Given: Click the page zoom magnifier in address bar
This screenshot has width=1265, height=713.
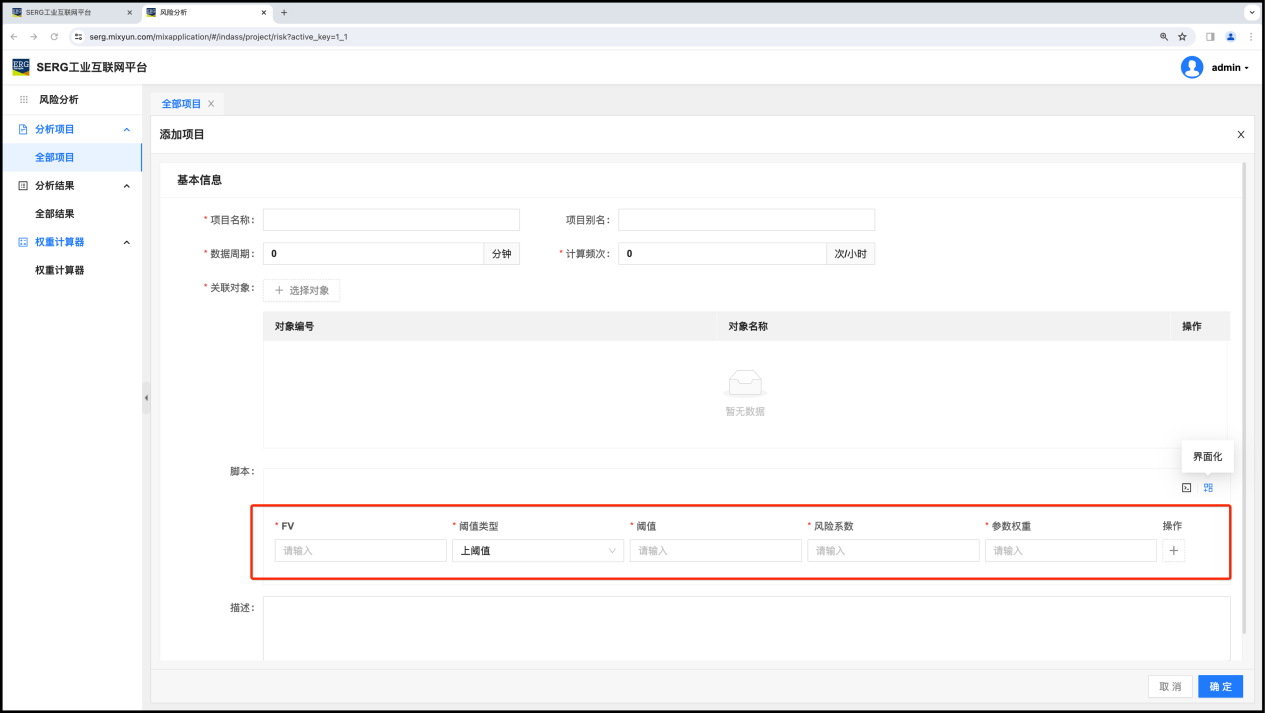Looking at the screenshot, I should tap(1163, 36).
